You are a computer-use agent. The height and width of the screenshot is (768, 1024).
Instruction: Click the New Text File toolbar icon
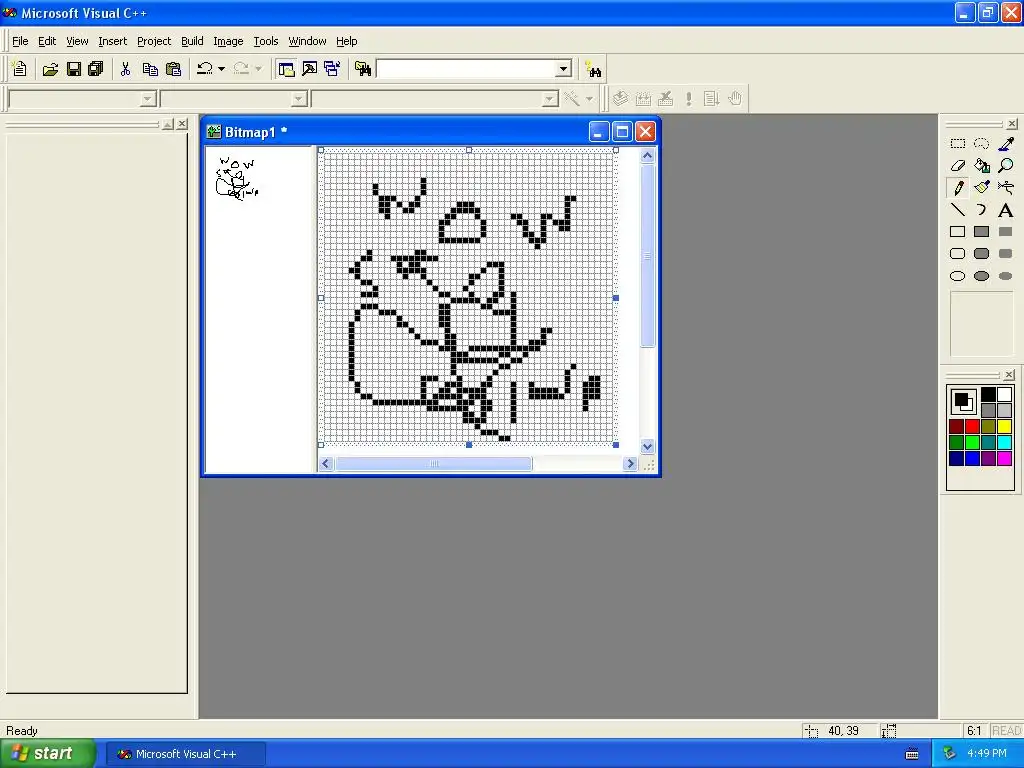coord(20,69)
